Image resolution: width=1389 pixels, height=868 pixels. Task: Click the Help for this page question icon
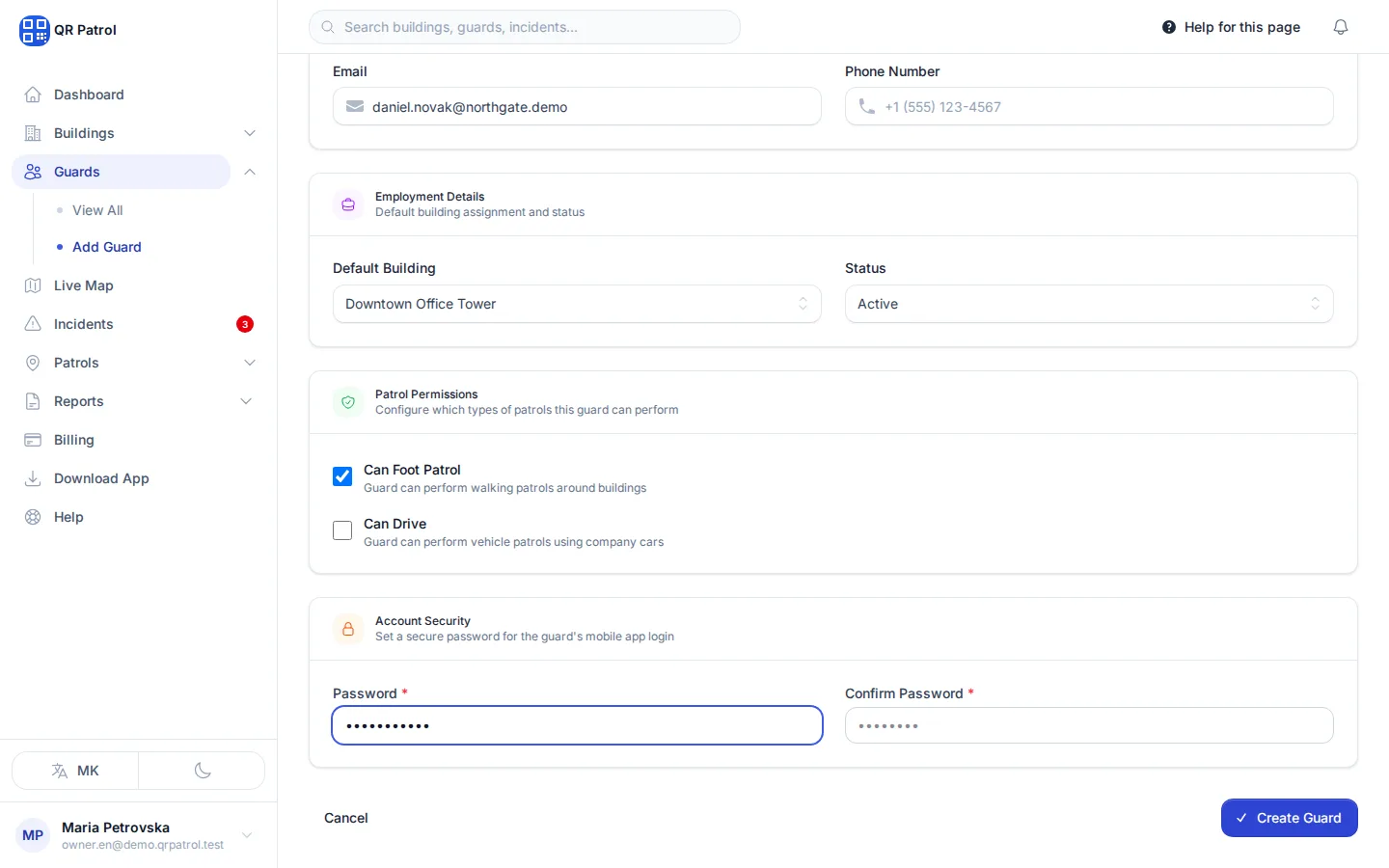click(1169, 27)
